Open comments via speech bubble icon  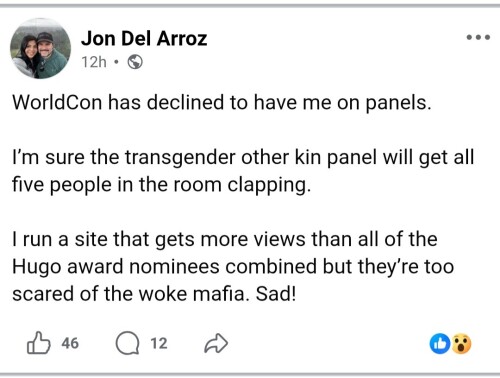127,343
